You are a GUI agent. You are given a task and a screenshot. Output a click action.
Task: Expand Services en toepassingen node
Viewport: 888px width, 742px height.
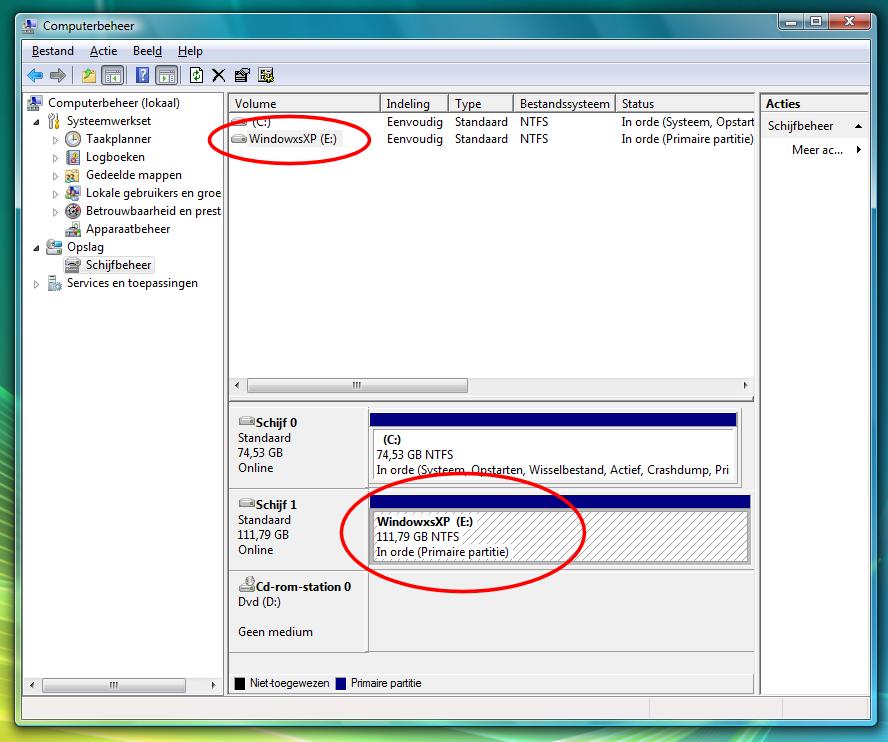[38, 284]
